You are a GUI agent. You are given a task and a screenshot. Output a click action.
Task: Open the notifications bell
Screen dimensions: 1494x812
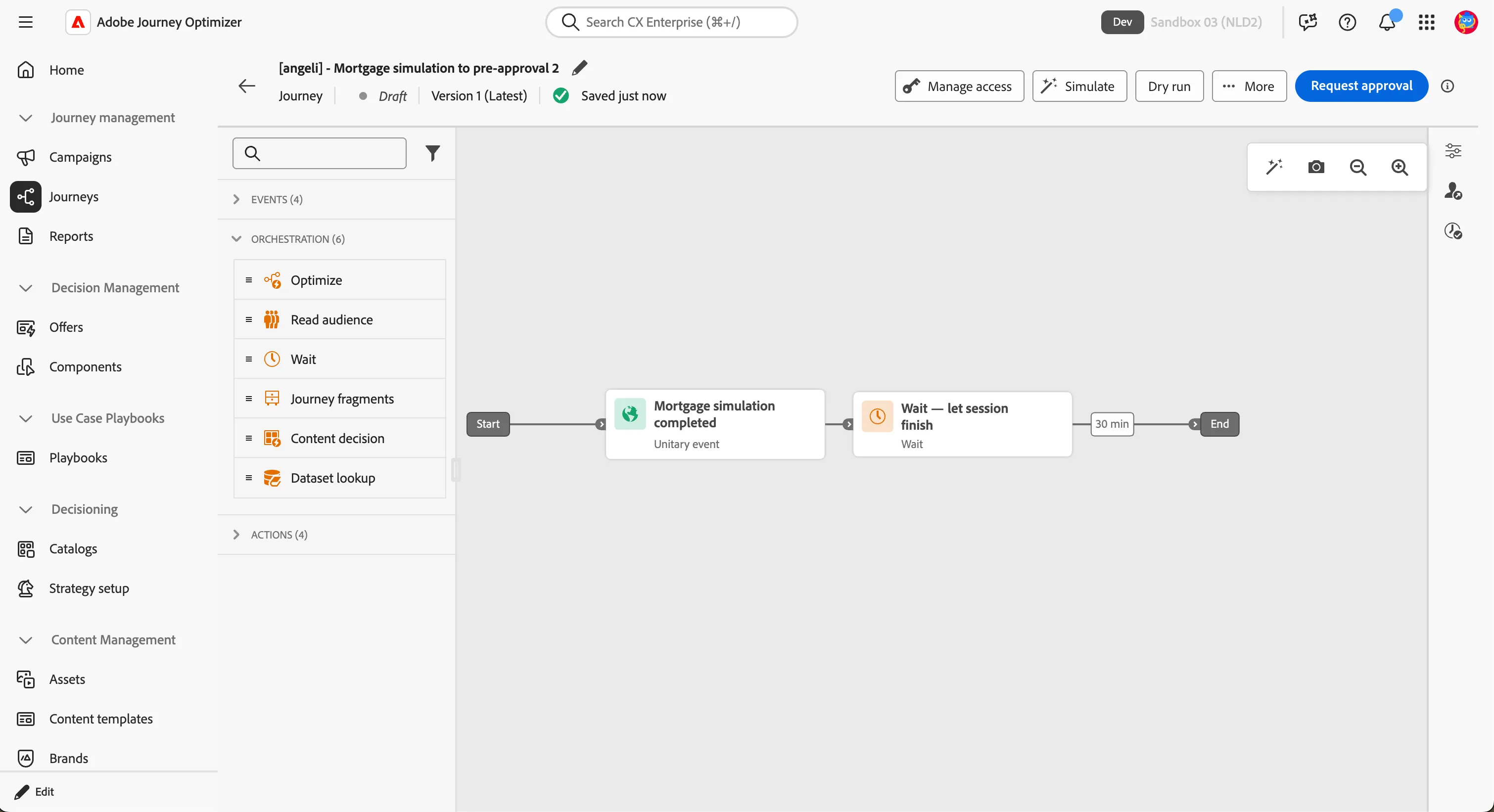pyautogui.click(x=1387, y=22)
